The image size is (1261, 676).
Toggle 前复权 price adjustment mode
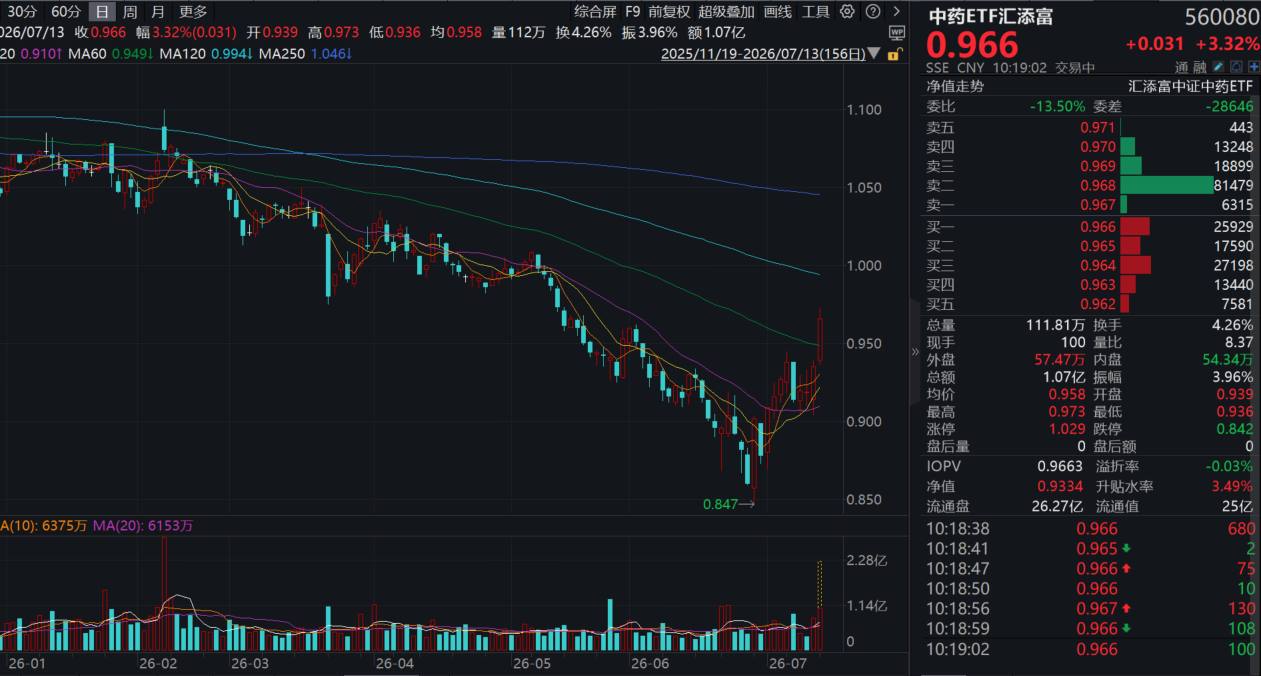[669, 12]
